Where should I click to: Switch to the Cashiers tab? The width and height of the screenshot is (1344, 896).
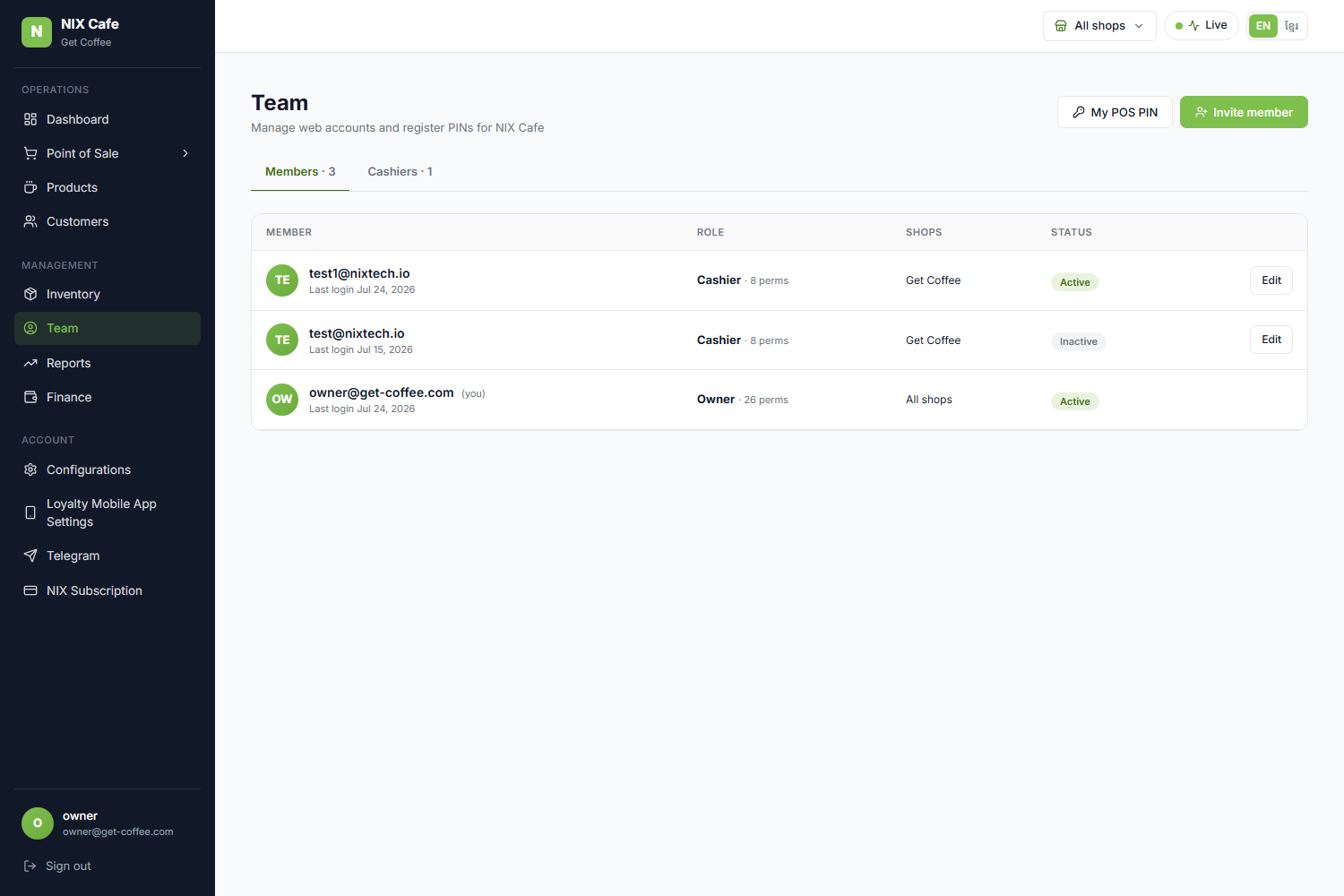[400, 171]
